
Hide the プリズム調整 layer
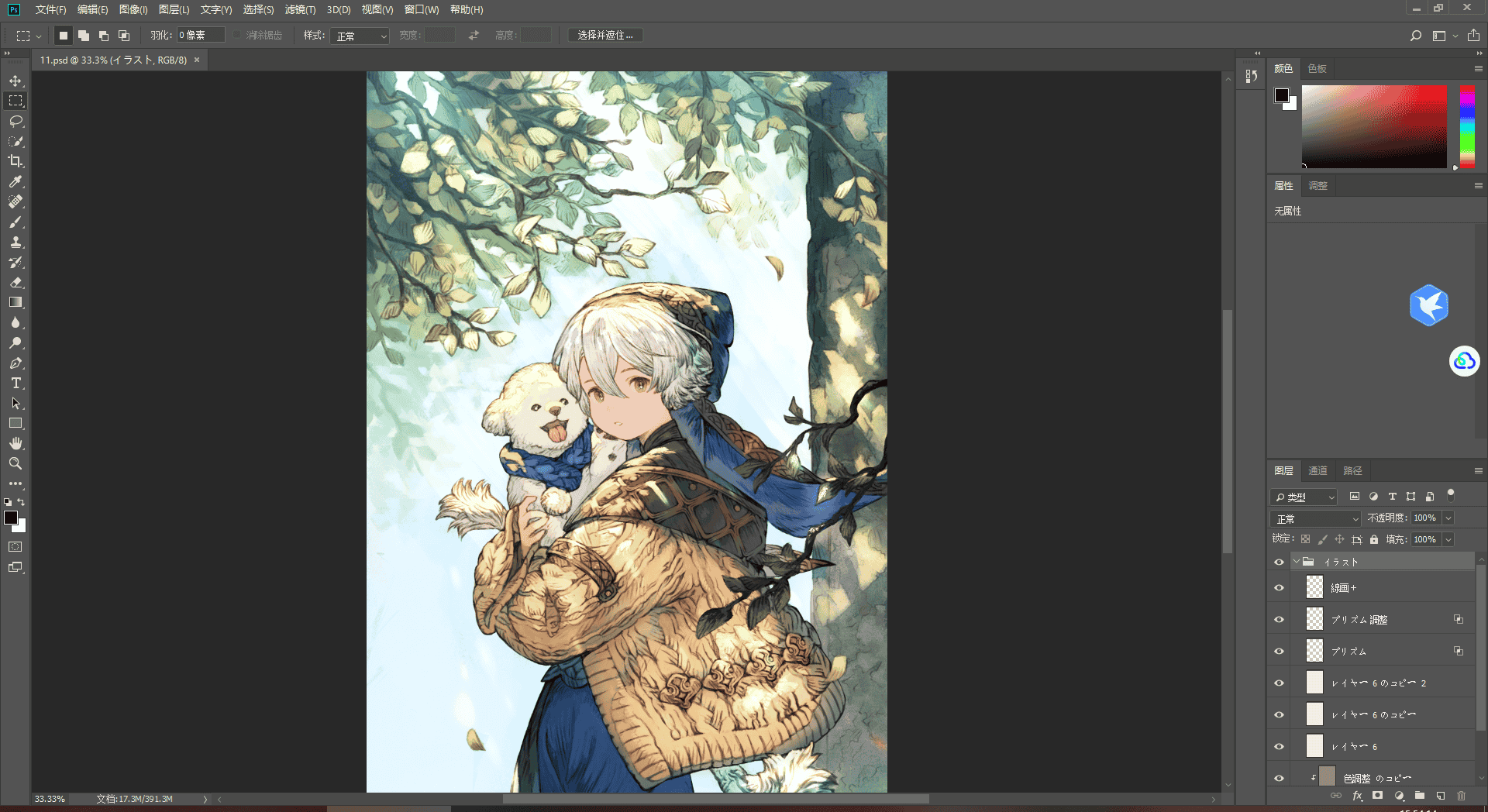(1280, 620)
